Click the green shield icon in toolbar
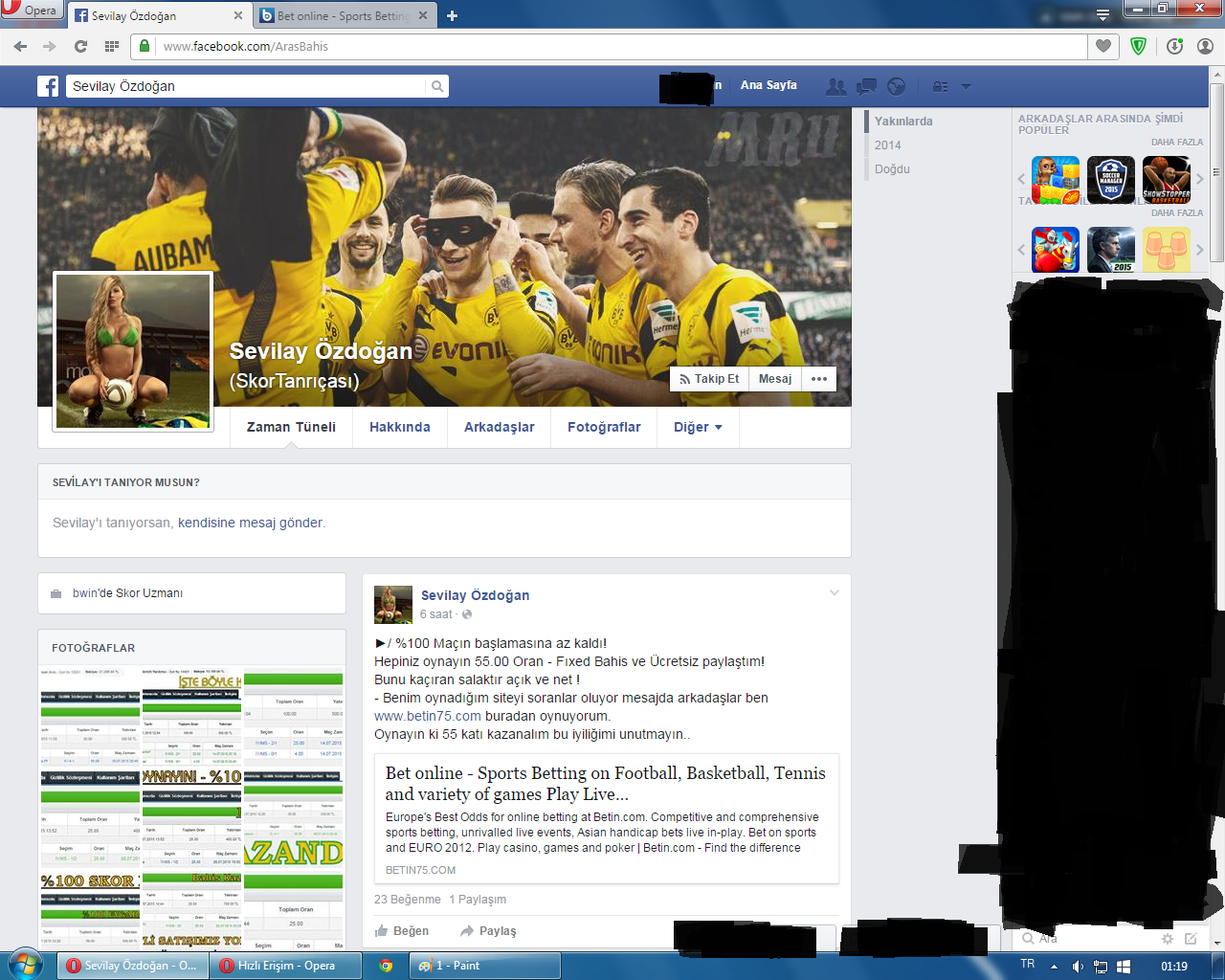1225x980 pixels. pyautogui.click(x=1138, y=46)
